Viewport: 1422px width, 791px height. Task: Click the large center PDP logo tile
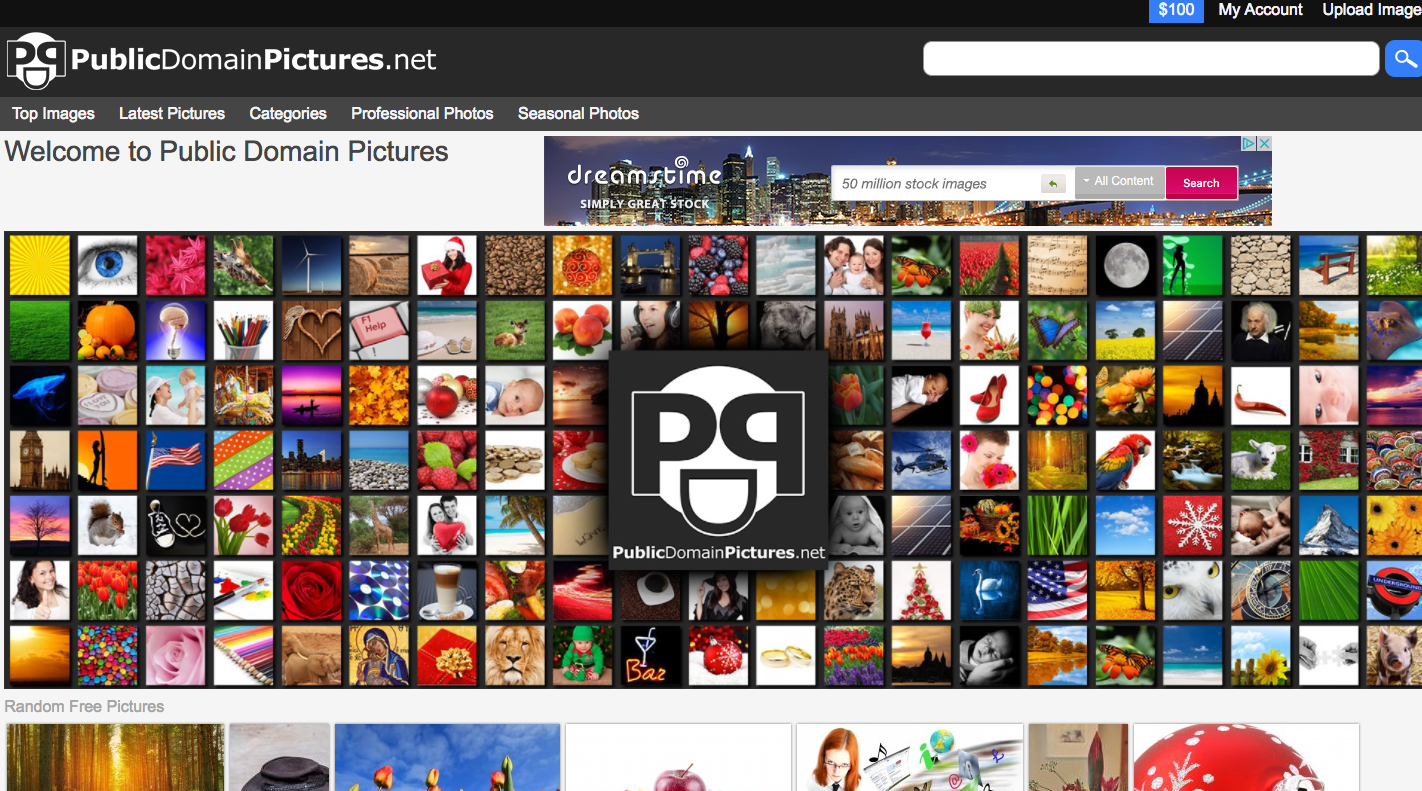click(718, 459)
